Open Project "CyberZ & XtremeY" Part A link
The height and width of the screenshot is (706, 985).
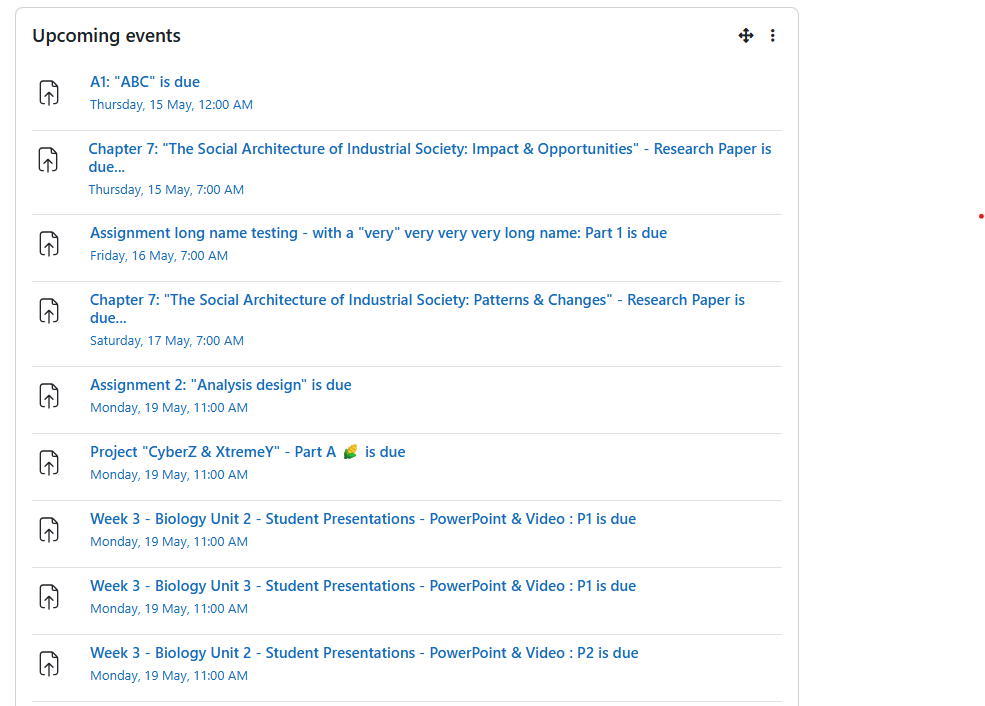248,452
